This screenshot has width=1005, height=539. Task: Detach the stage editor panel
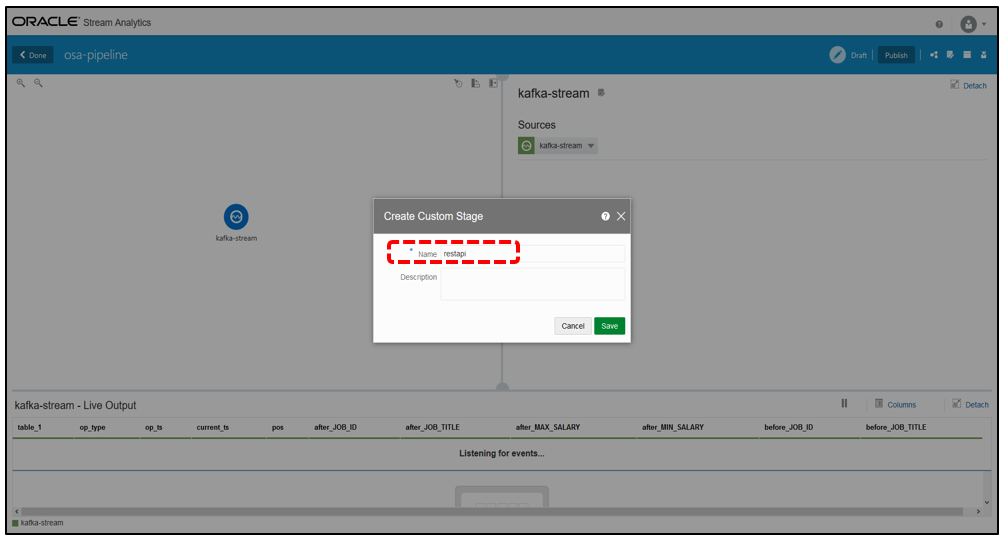968,85
